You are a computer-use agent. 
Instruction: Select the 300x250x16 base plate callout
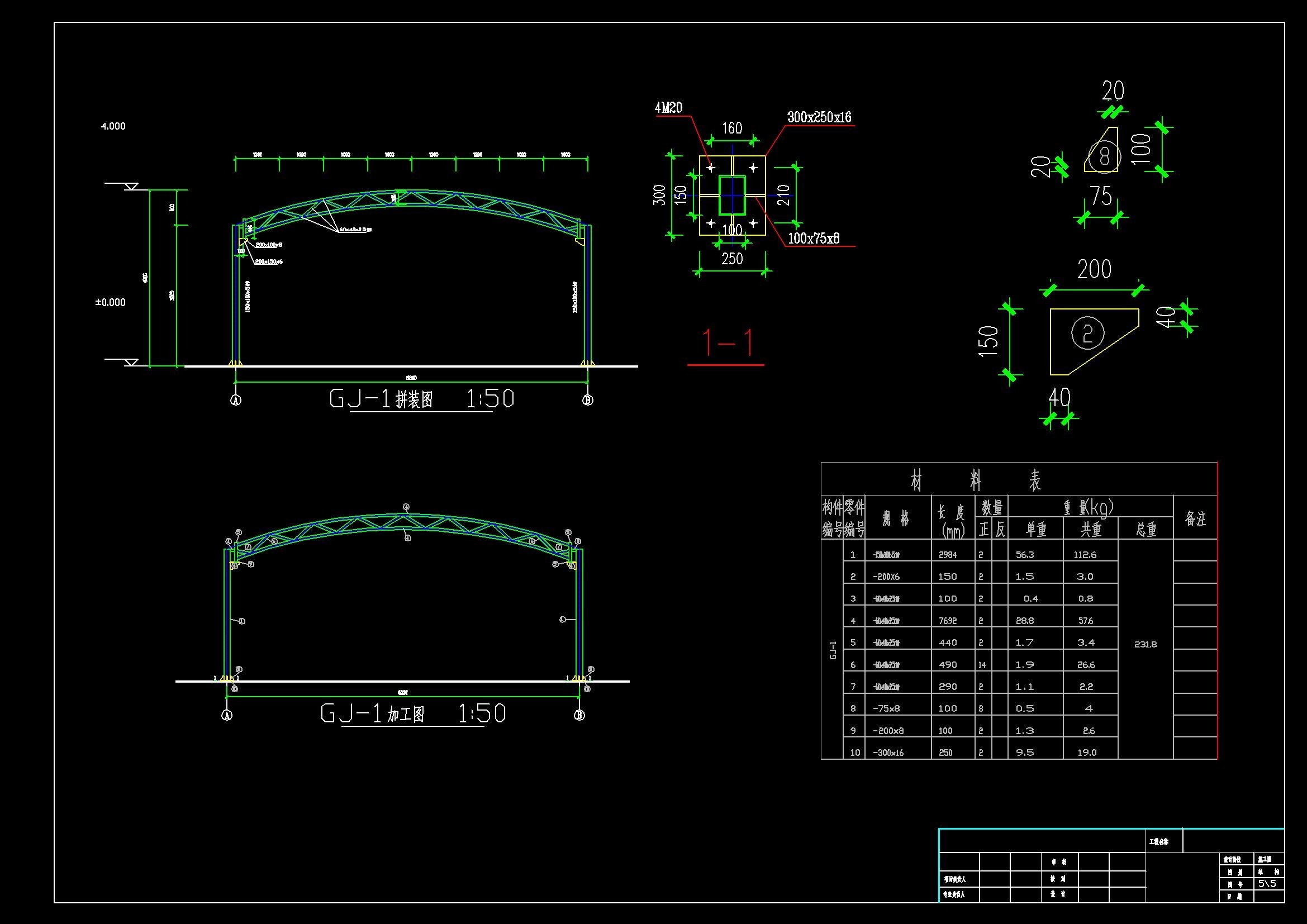tap(819, 117)
